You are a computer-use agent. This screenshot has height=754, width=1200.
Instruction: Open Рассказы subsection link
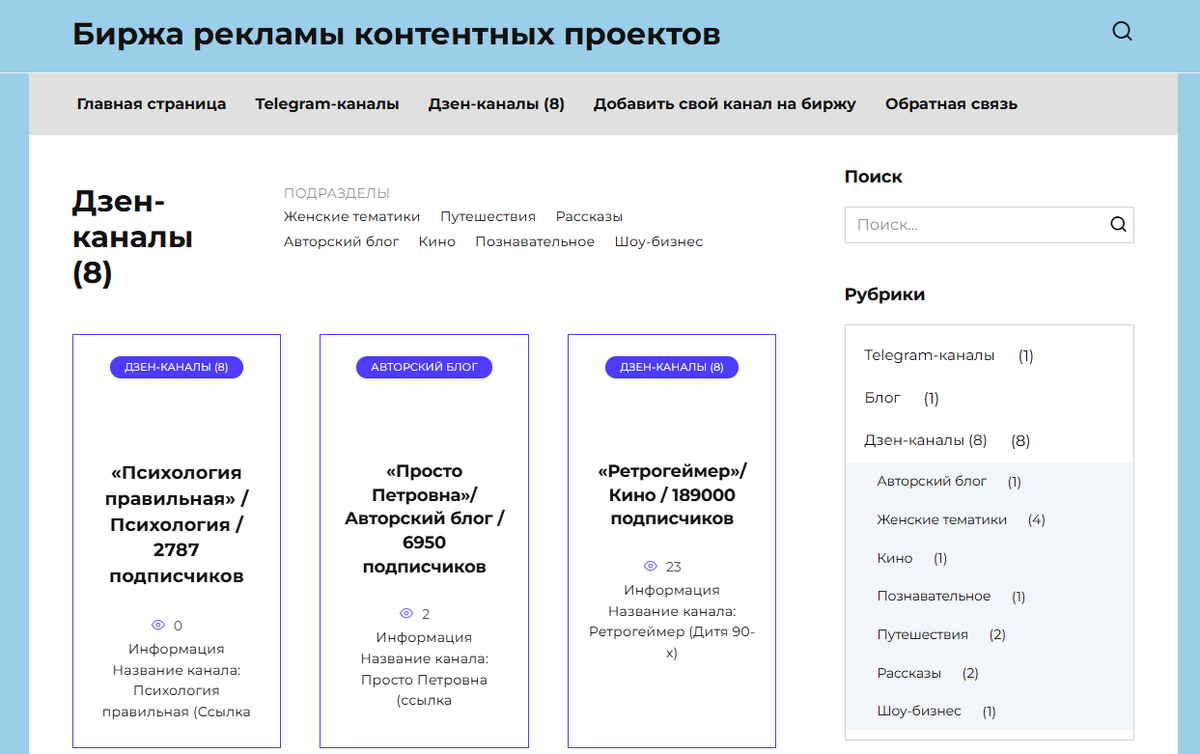click(589, 216)
